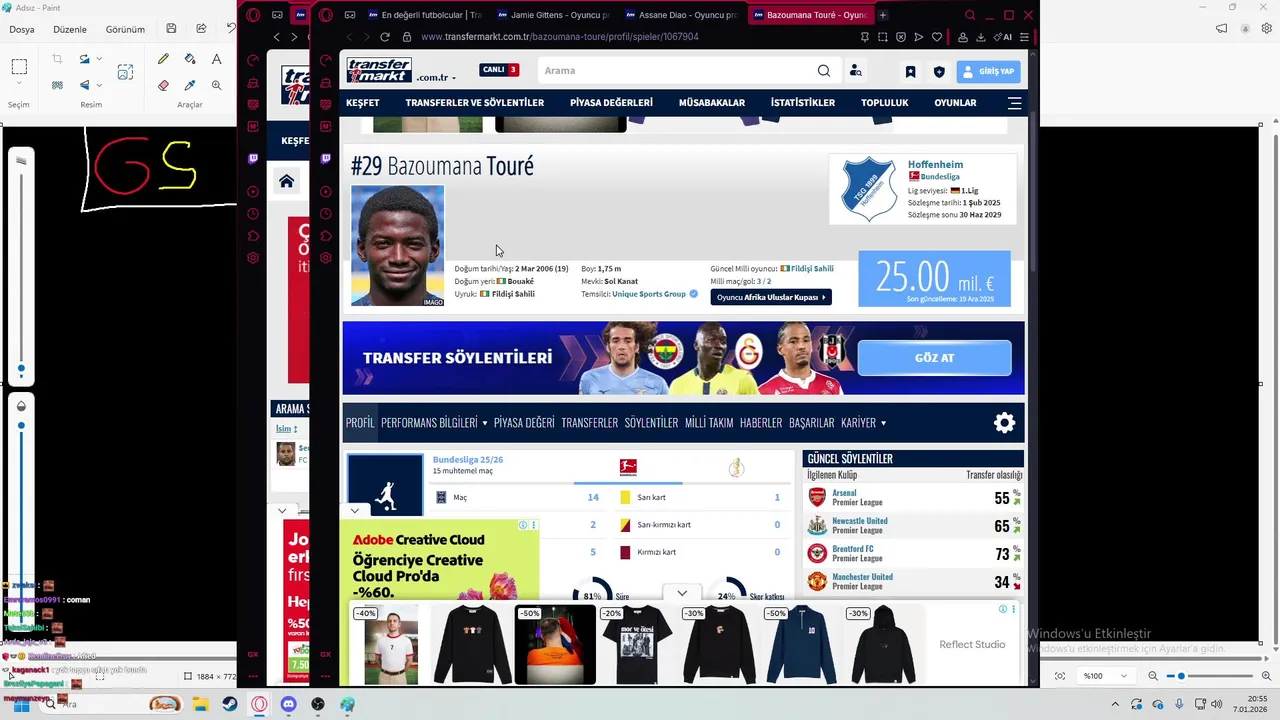This screenshot has width=1280, height=720.
Task: Open Discord from the taskbar
Action: tap(289, 704)
